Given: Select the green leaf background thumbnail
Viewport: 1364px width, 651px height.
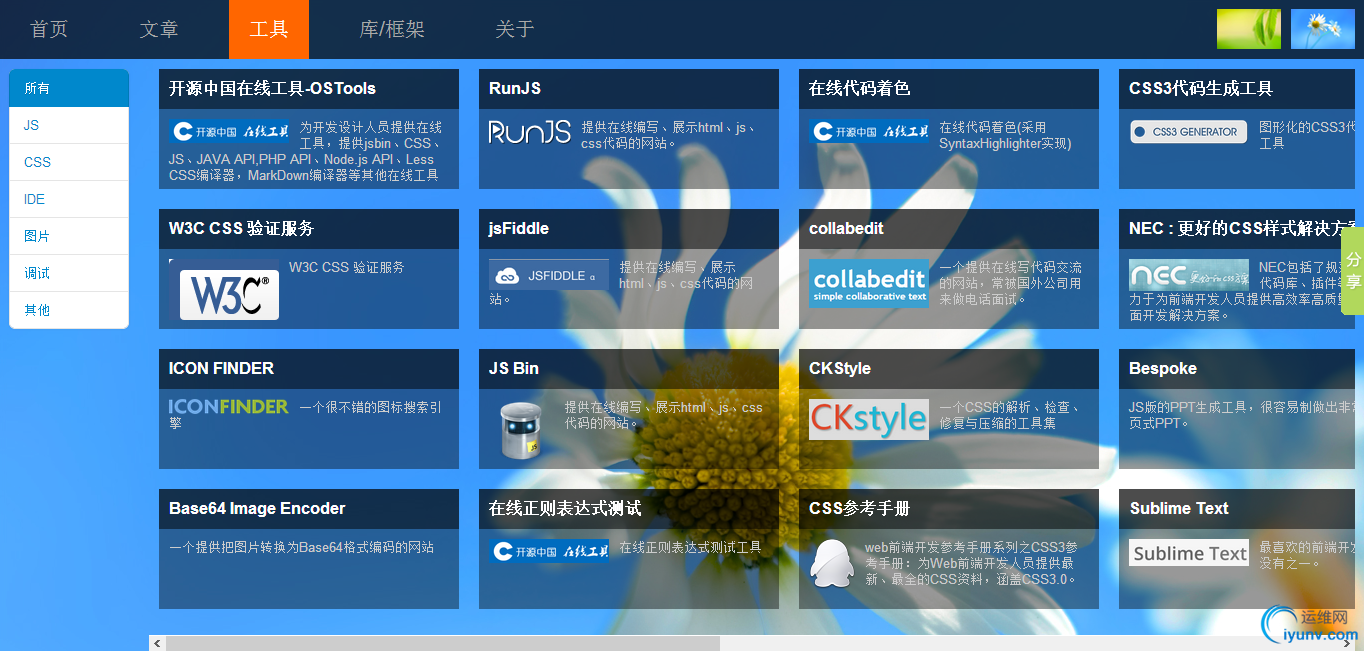Looking at the screenshot, I should pos(1248,29).
